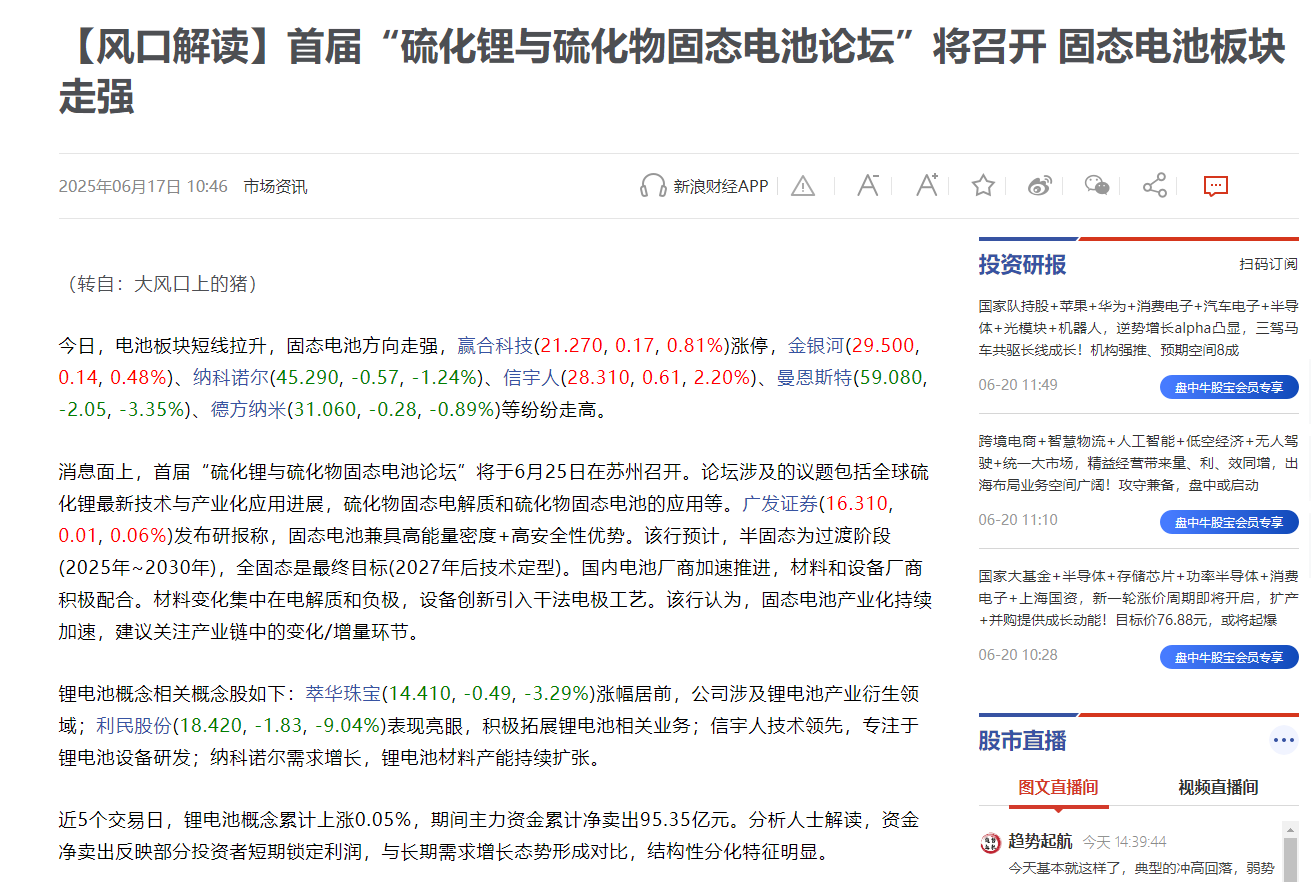
Task: Open 德方纳米 stock link
Action: 249,409
